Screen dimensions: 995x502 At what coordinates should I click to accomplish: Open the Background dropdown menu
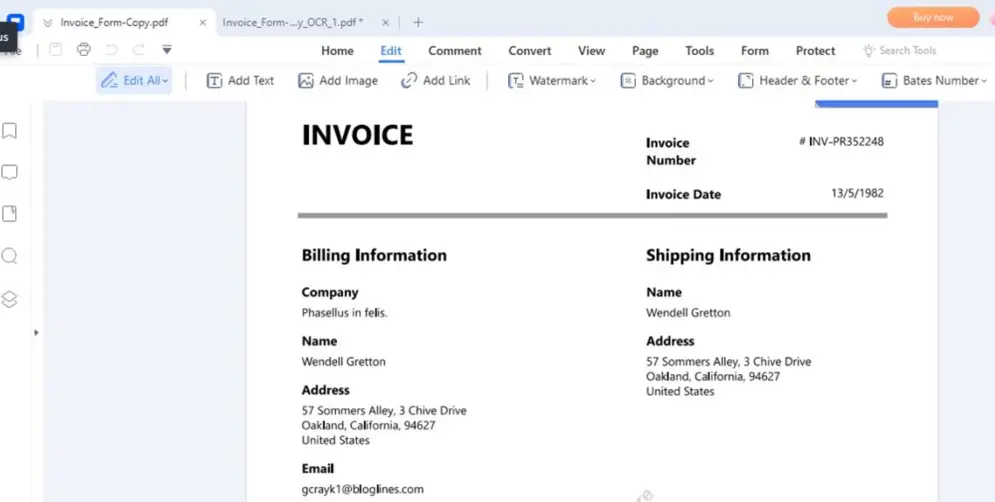[667, 81]
